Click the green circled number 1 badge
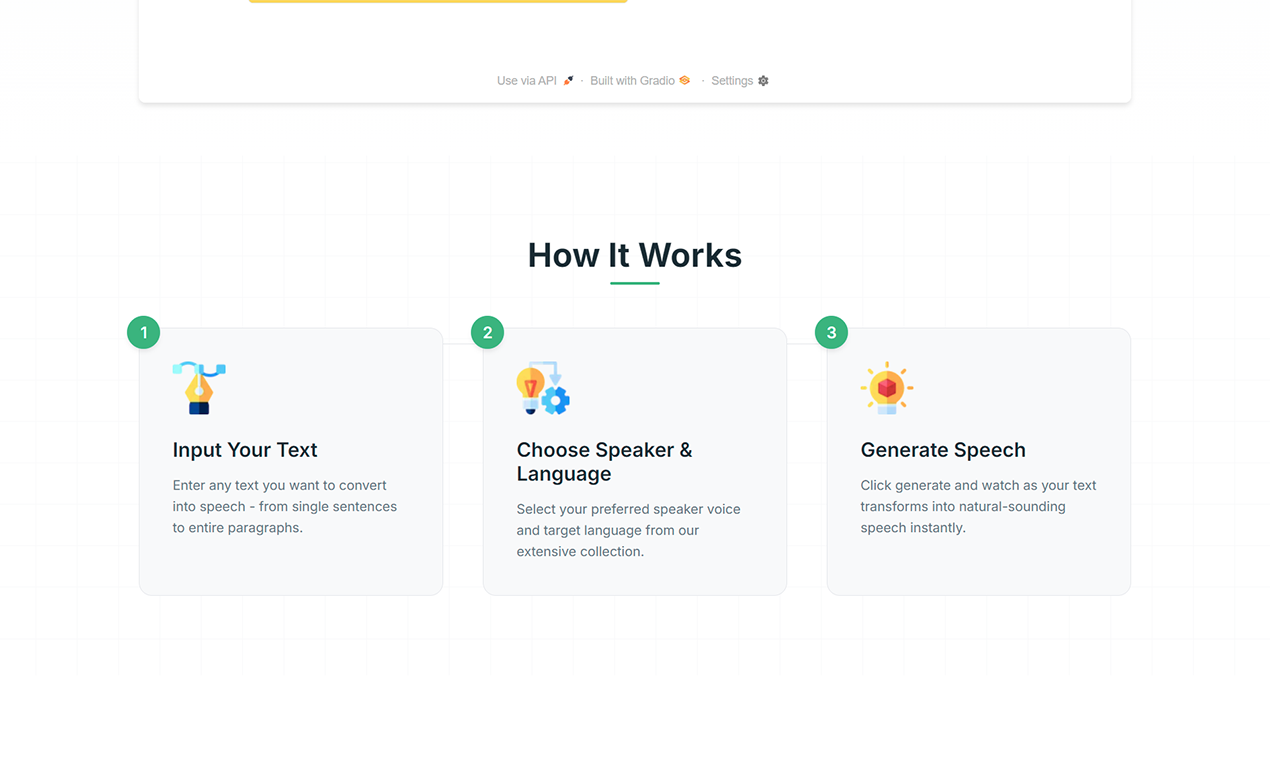The image size is (1270, 760). [x=143, y=332]
